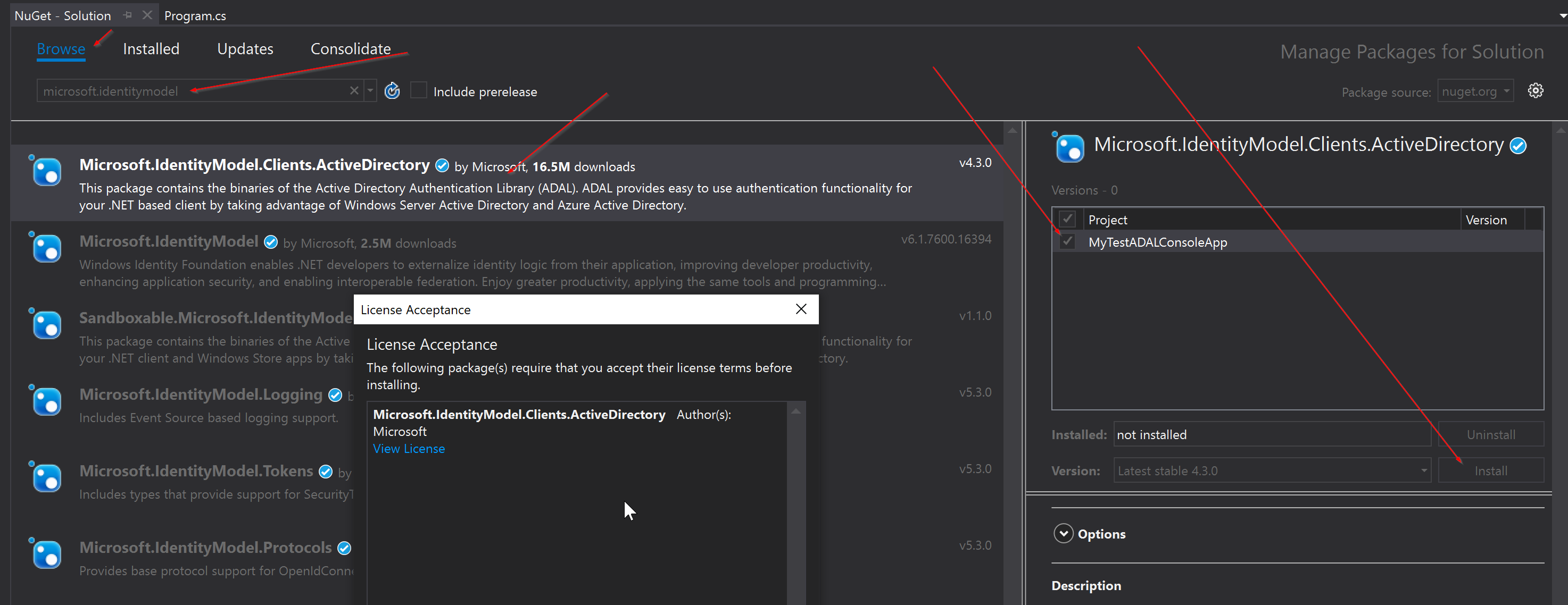Select the Microsoft.IdentityModel.Logging package title
This screenshot has width=1568, height=605.
(201, 394)
